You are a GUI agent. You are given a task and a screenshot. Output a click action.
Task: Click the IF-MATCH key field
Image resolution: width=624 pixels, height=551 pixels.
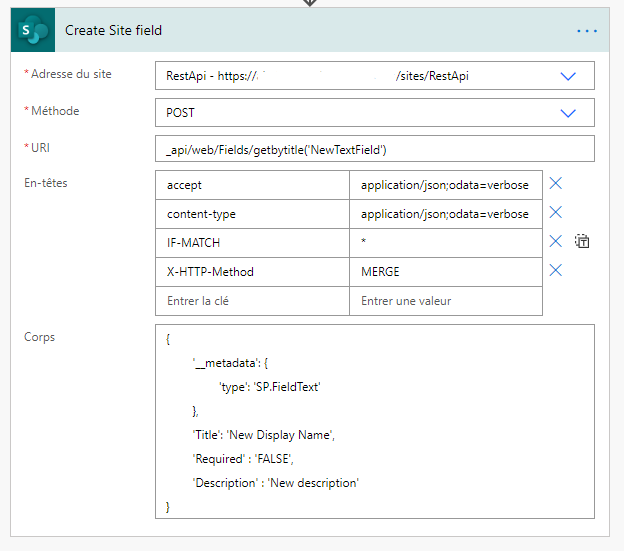pyautogui.click(x=252, y=243)
